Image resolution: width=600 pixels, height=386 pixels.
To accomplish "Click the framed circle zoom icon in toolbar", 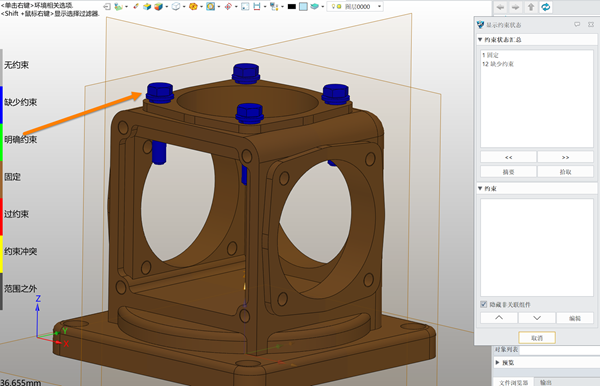I will coord(210,7).
